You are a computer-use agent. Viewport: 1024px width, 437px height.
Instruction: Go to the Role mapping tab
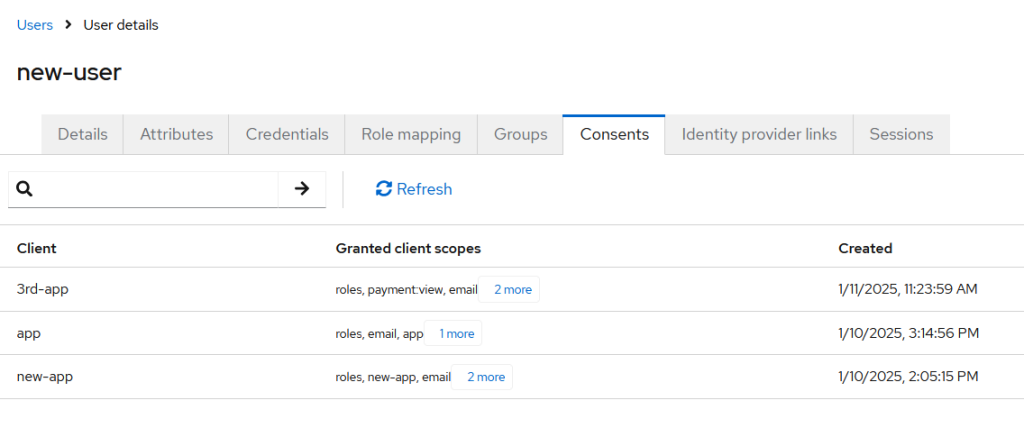(x=411, y=135)
